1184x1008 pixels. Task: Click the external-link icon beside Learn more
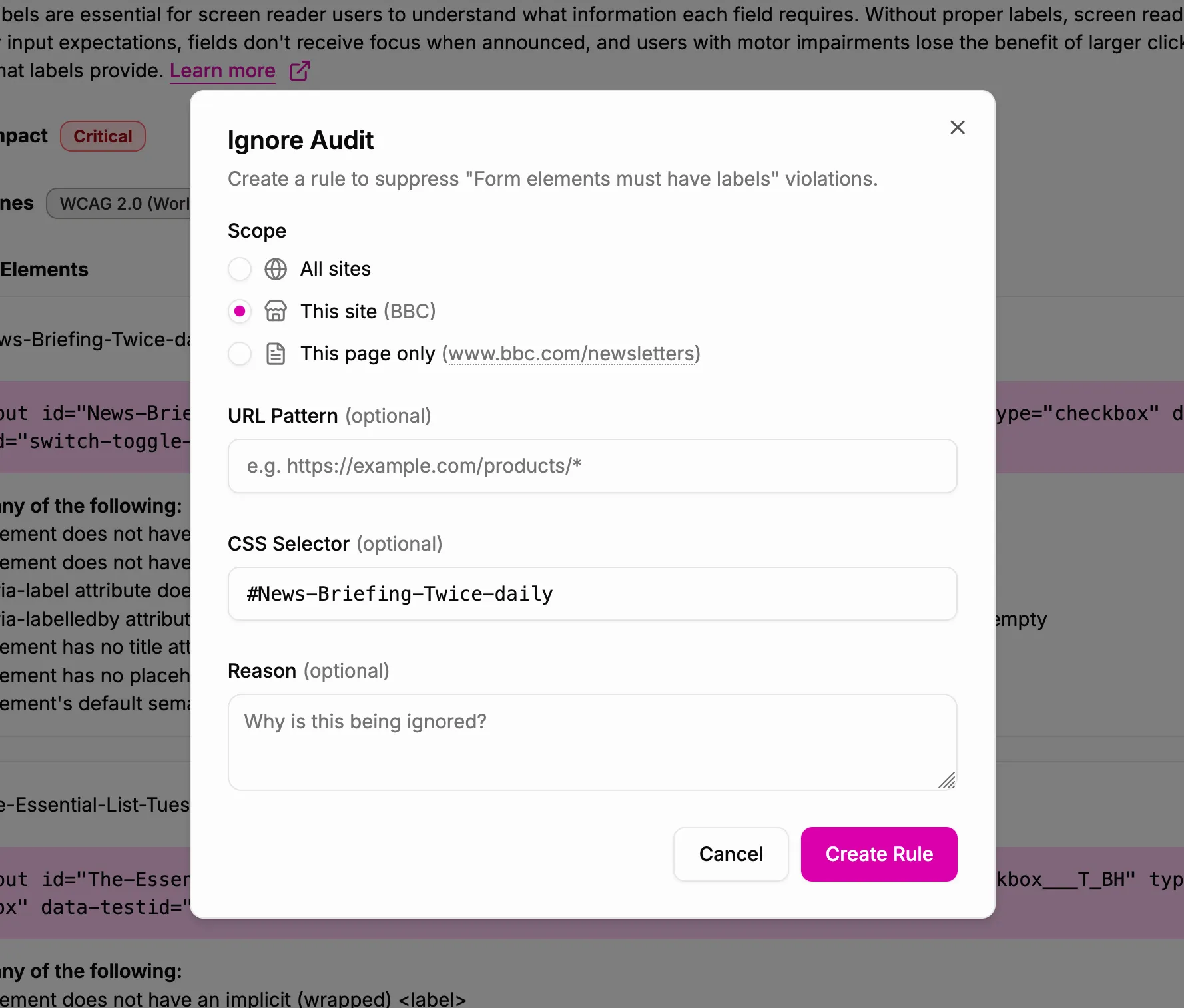pos(299,70)
